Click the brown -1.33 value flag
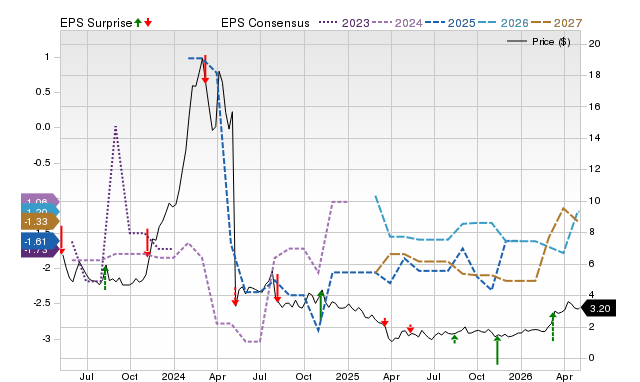Screen dimensions: 640x382 [40, 222]
